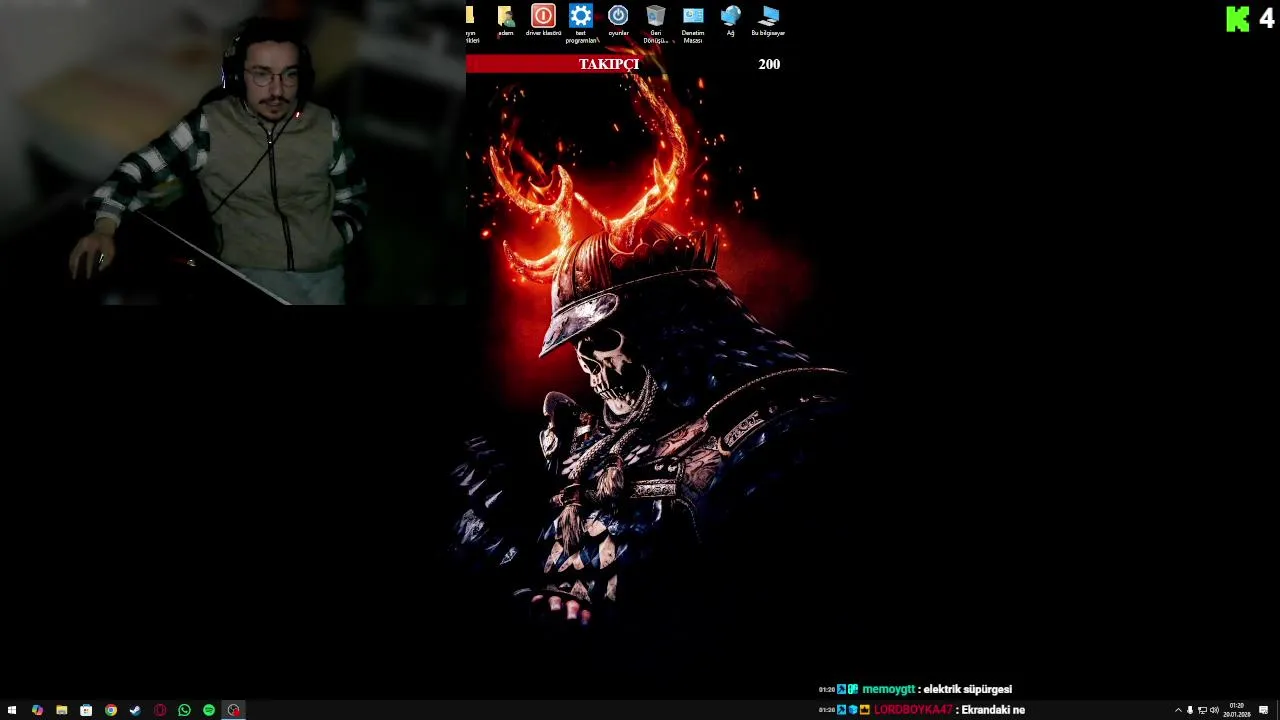1280x720 pixels.
Task: Click the microphone tray icon
Action: pos(1190,710)
